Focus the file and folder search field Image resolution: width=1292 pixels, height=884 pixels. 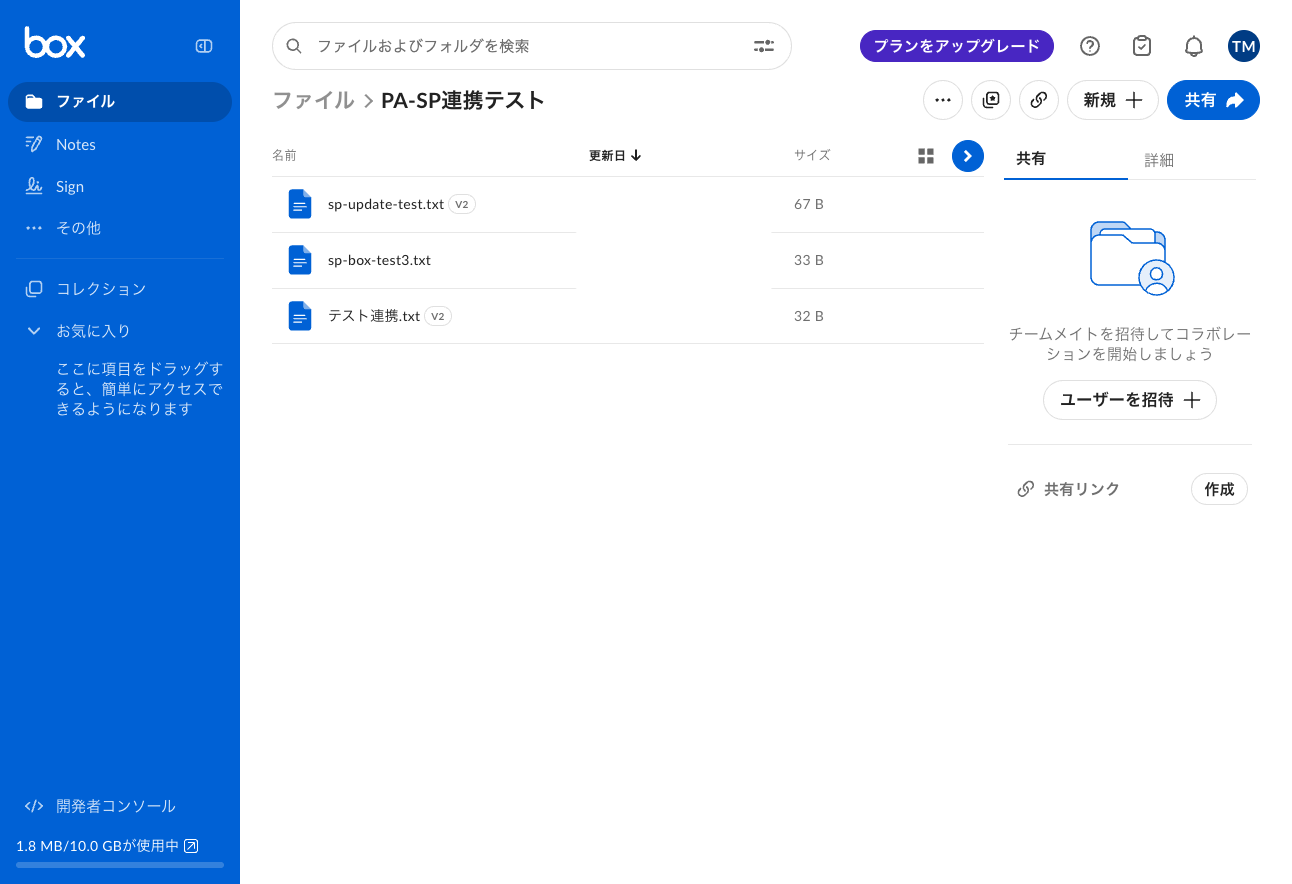pos(532,46)
